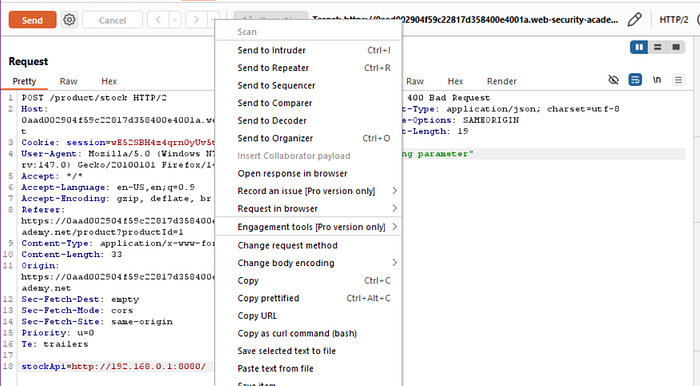Open history dropdown next to back arrow
This screenshot has height=386, width=700.
tap(175, 20)
